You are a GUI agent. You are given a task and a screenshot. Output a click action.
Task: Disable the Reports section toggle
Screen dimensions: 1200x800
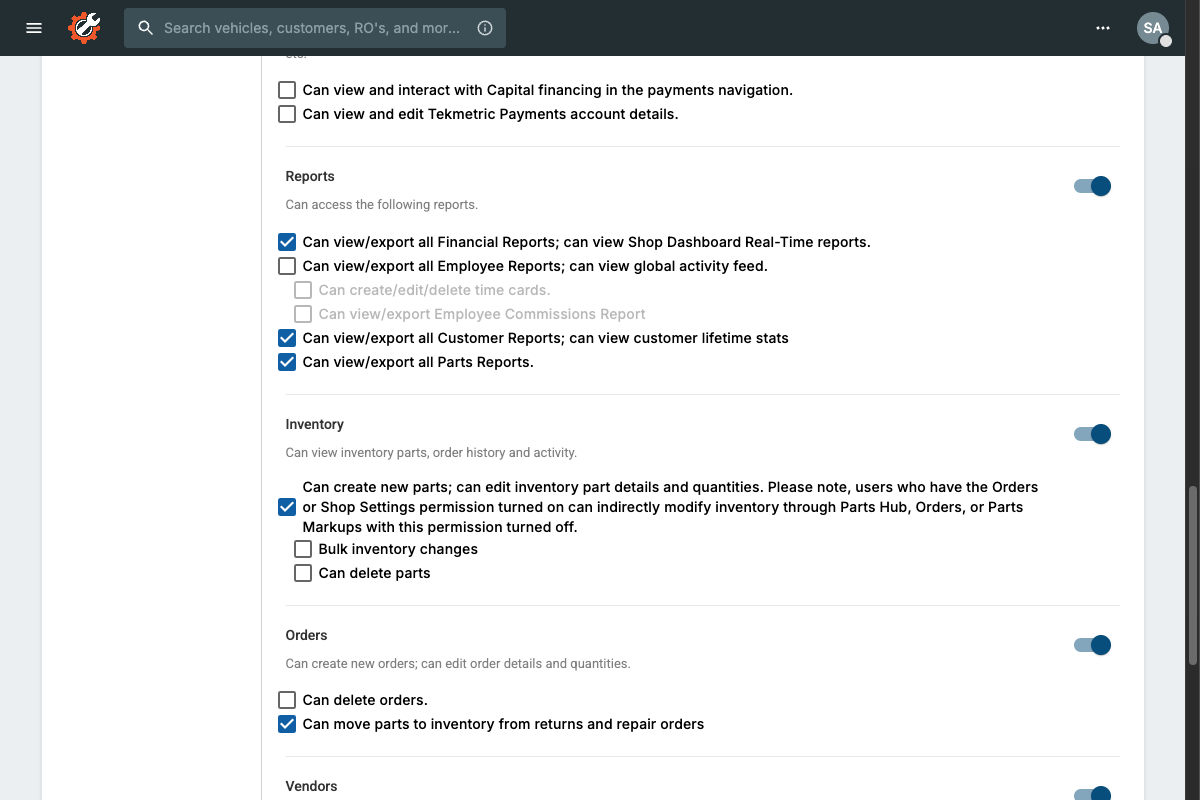[x=1092, y=186]
